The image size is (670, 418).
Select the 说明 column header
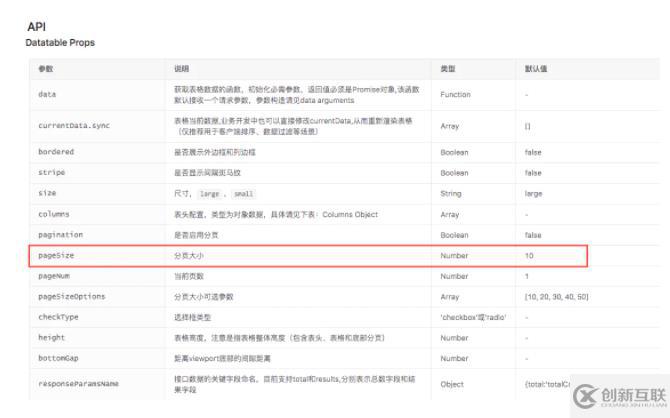(182, 69)
